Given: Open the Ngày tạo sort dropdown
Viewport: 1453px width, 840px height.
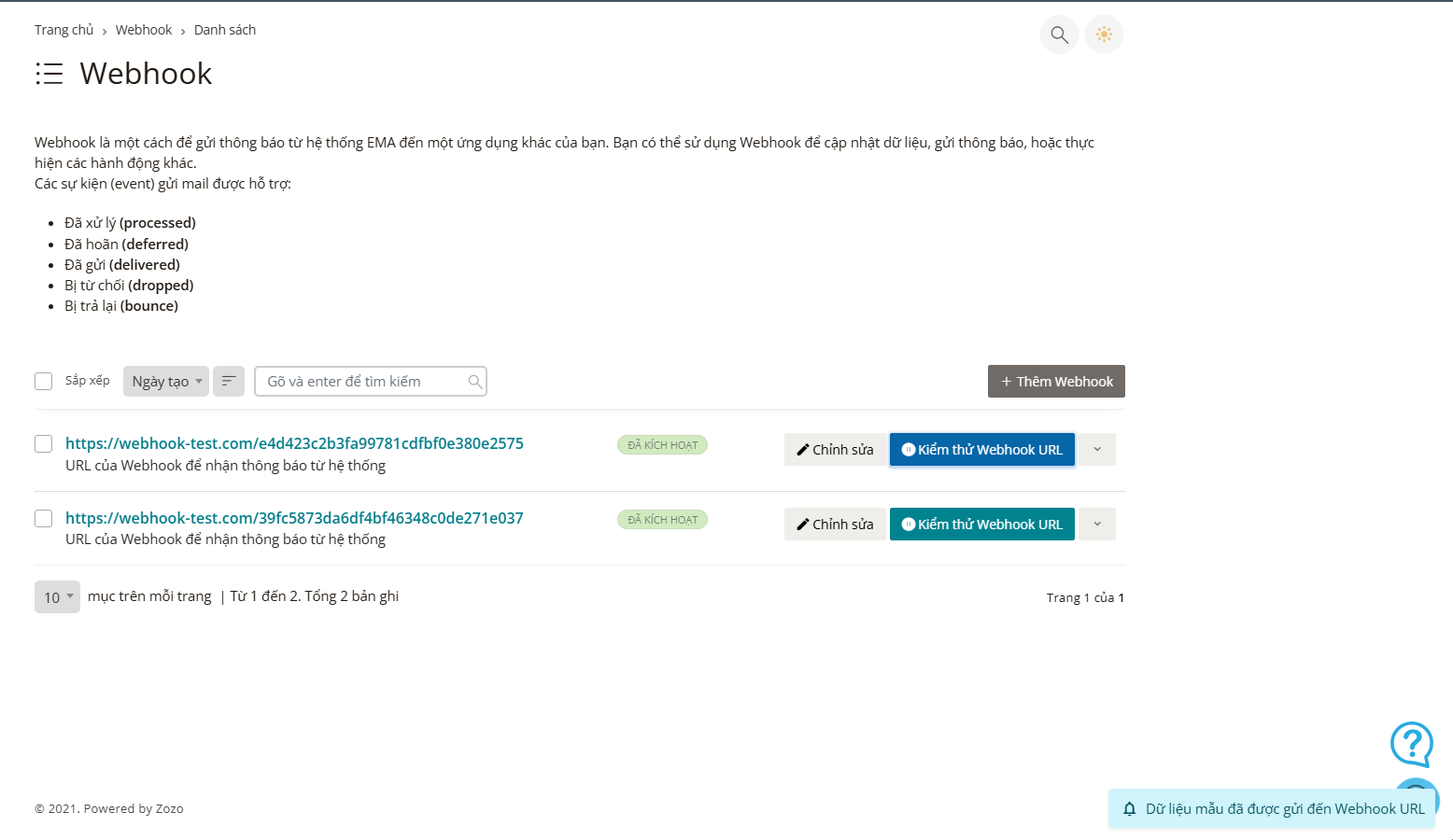Looking at the screenshot, I should pos(166,381).
